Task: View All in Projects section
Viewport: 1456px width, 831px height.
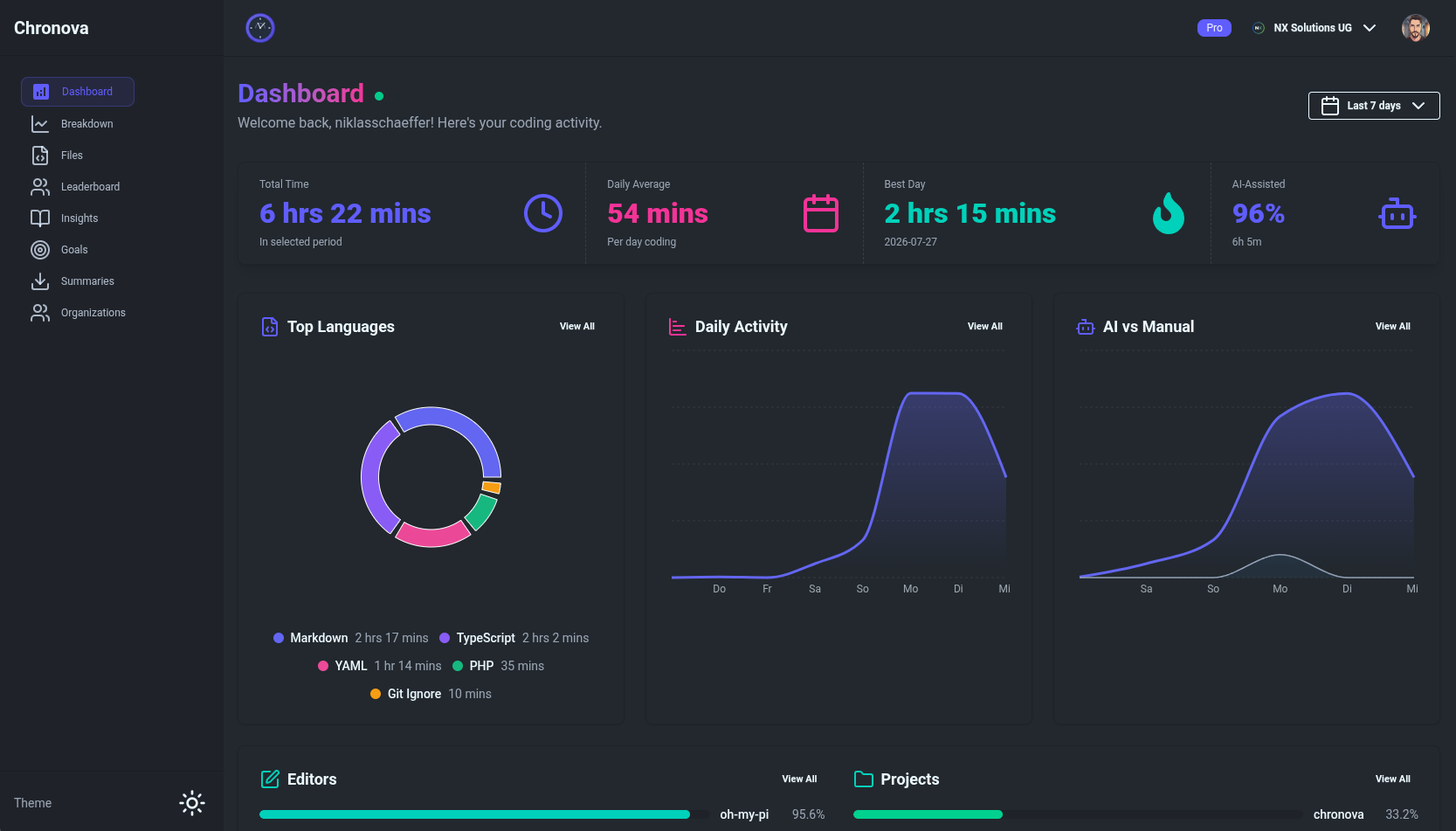Action: [1393, 779]
